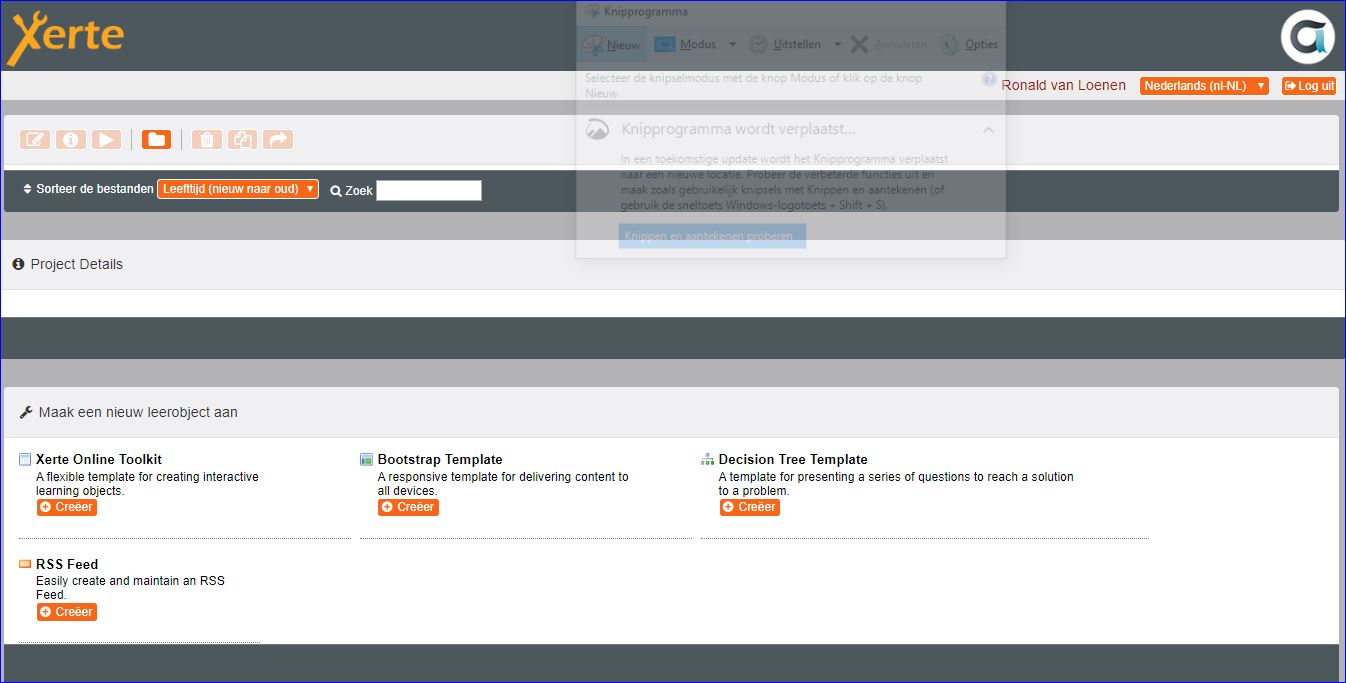Image resolution: width=1346 pixels, height=683 pixels.
Task: Click Creëer under Bootstrap Template
Action: tap(408, 507)
